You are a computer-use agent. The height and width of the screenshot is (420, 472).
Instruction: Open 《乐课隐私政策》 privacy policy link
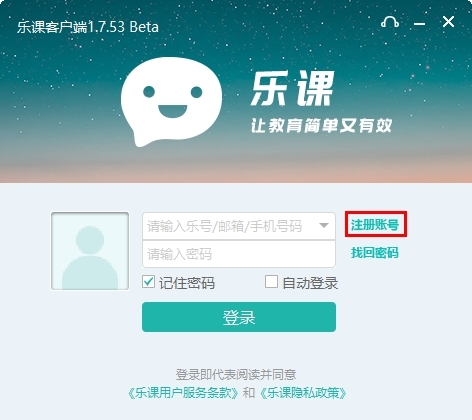click(303, 393)
